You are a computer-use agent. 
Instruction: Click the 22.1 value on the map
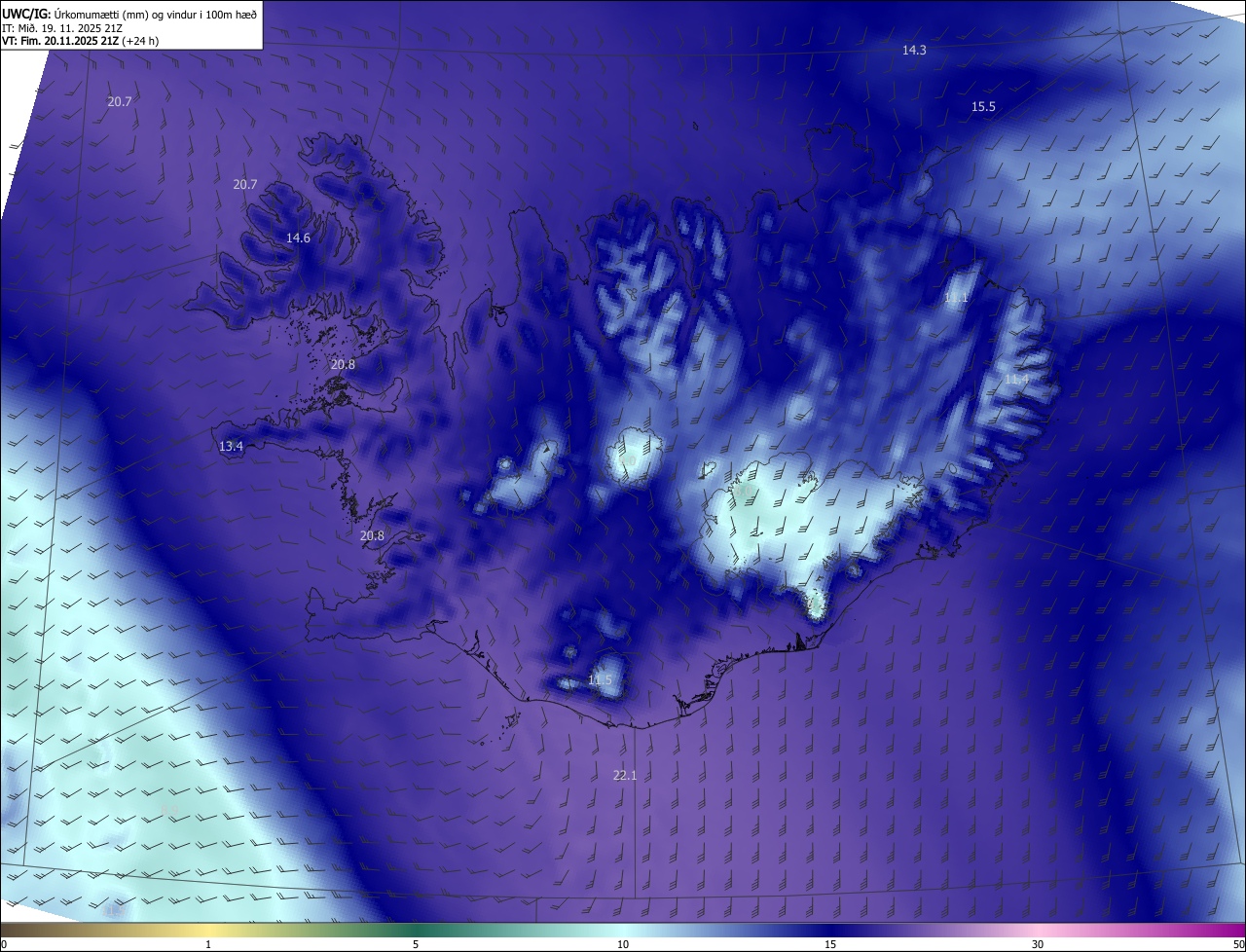pos(624,775)
